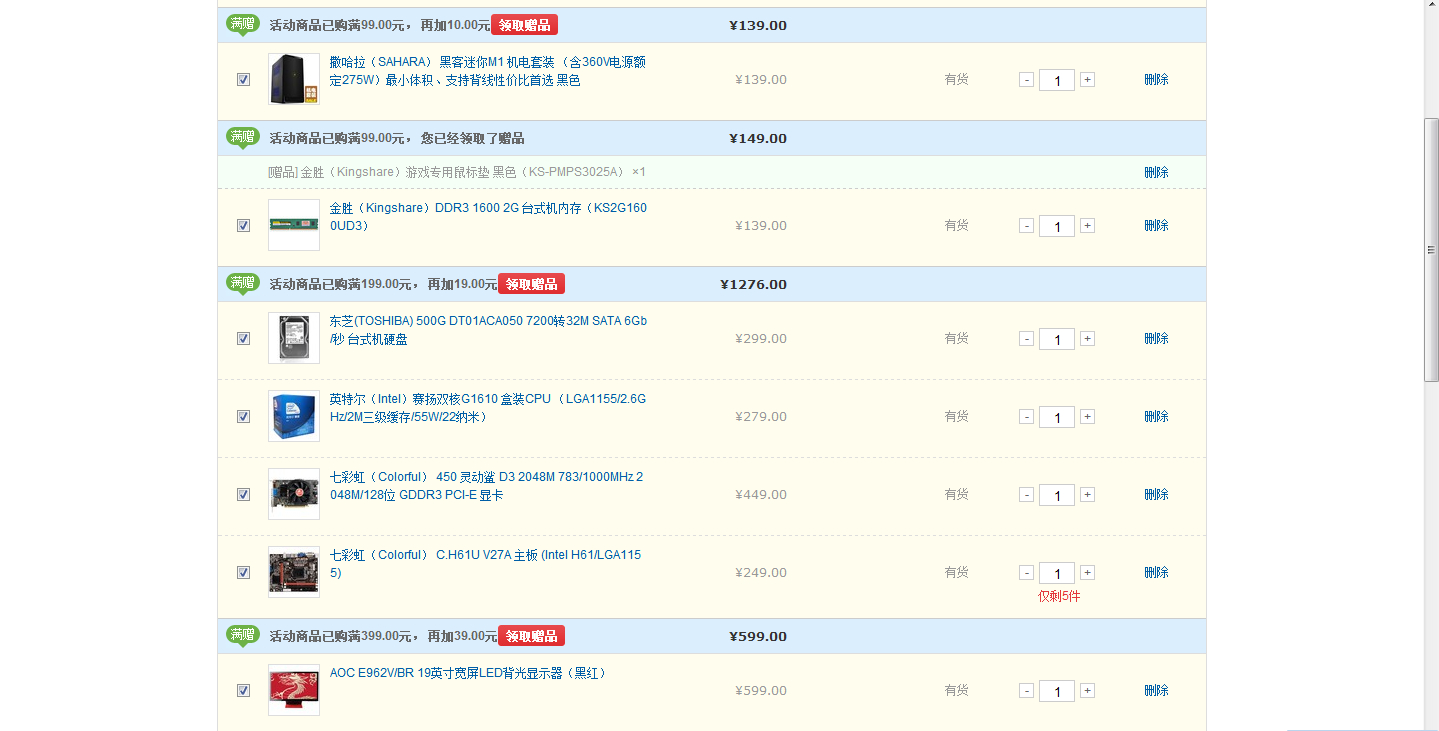Uncheck the Intel G1610 CPU checkbox
1439x731 pixels.
pos(243,417)
